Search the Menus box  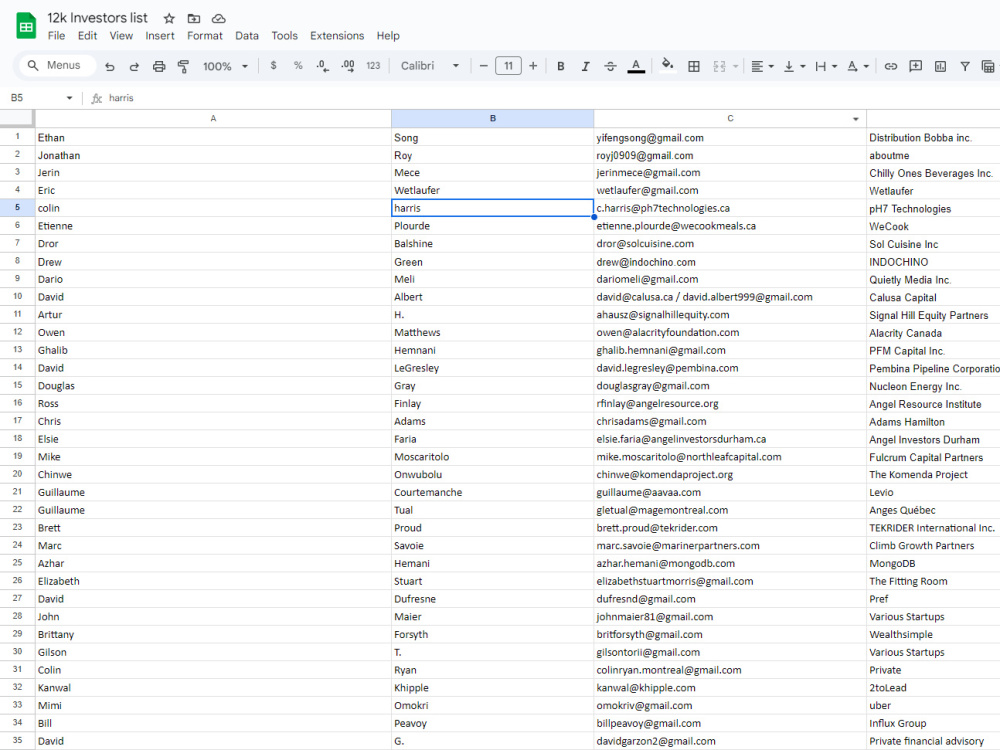coord(57,65)
